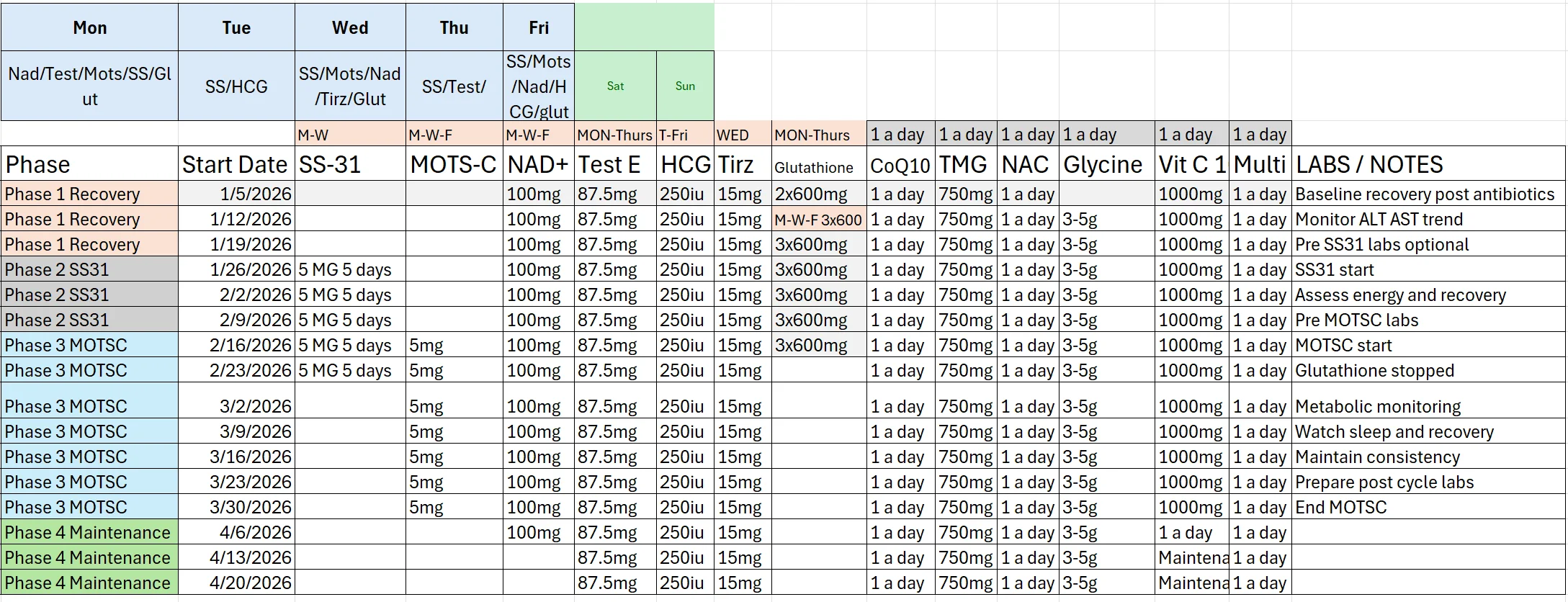Screen dimensions: 1568x602
Task: Select the Phase 2 SS31 cell dated 1/26/2026
Action: click(90, 269)
